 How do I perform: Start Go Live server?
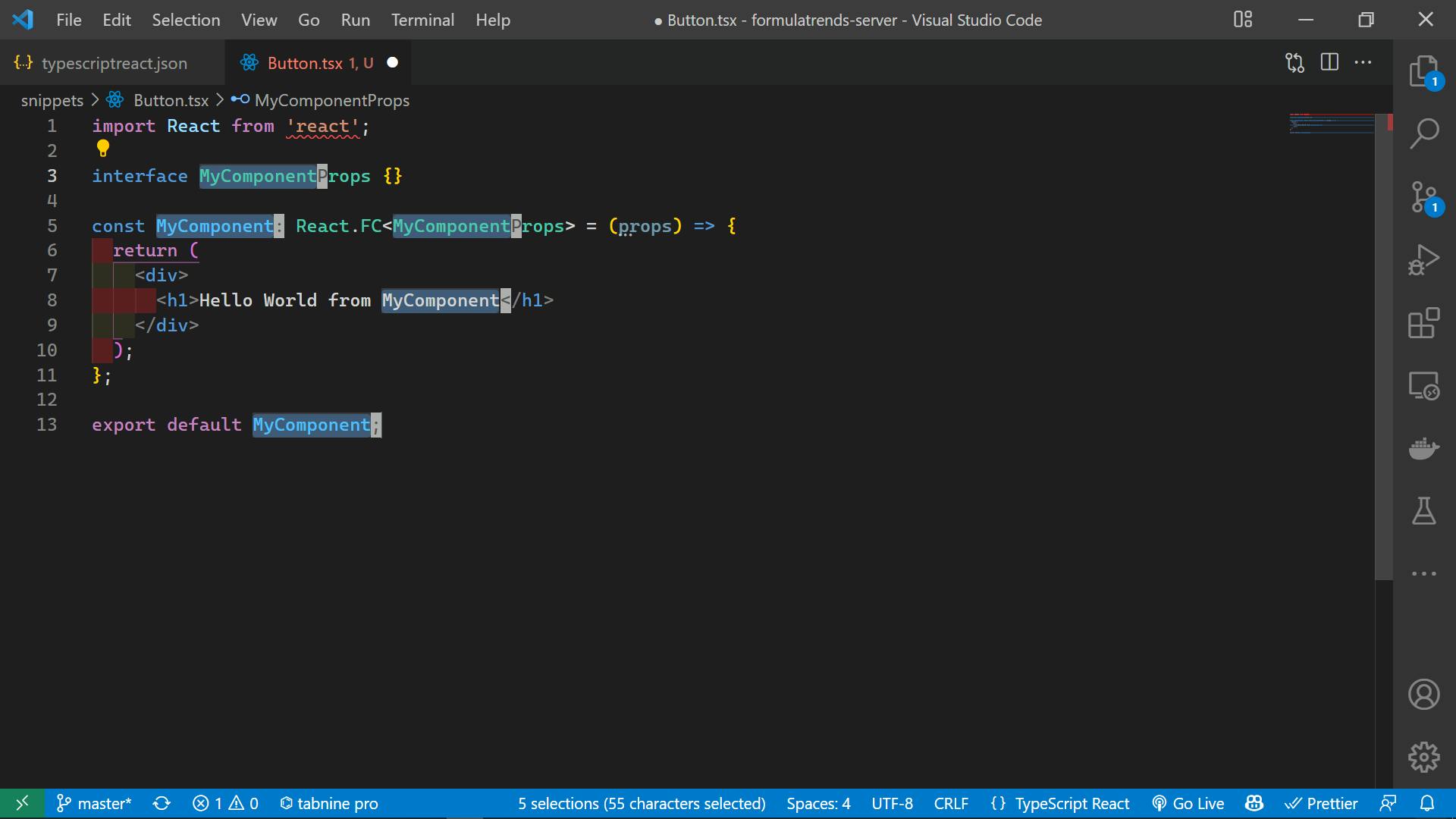[1188, 803]
